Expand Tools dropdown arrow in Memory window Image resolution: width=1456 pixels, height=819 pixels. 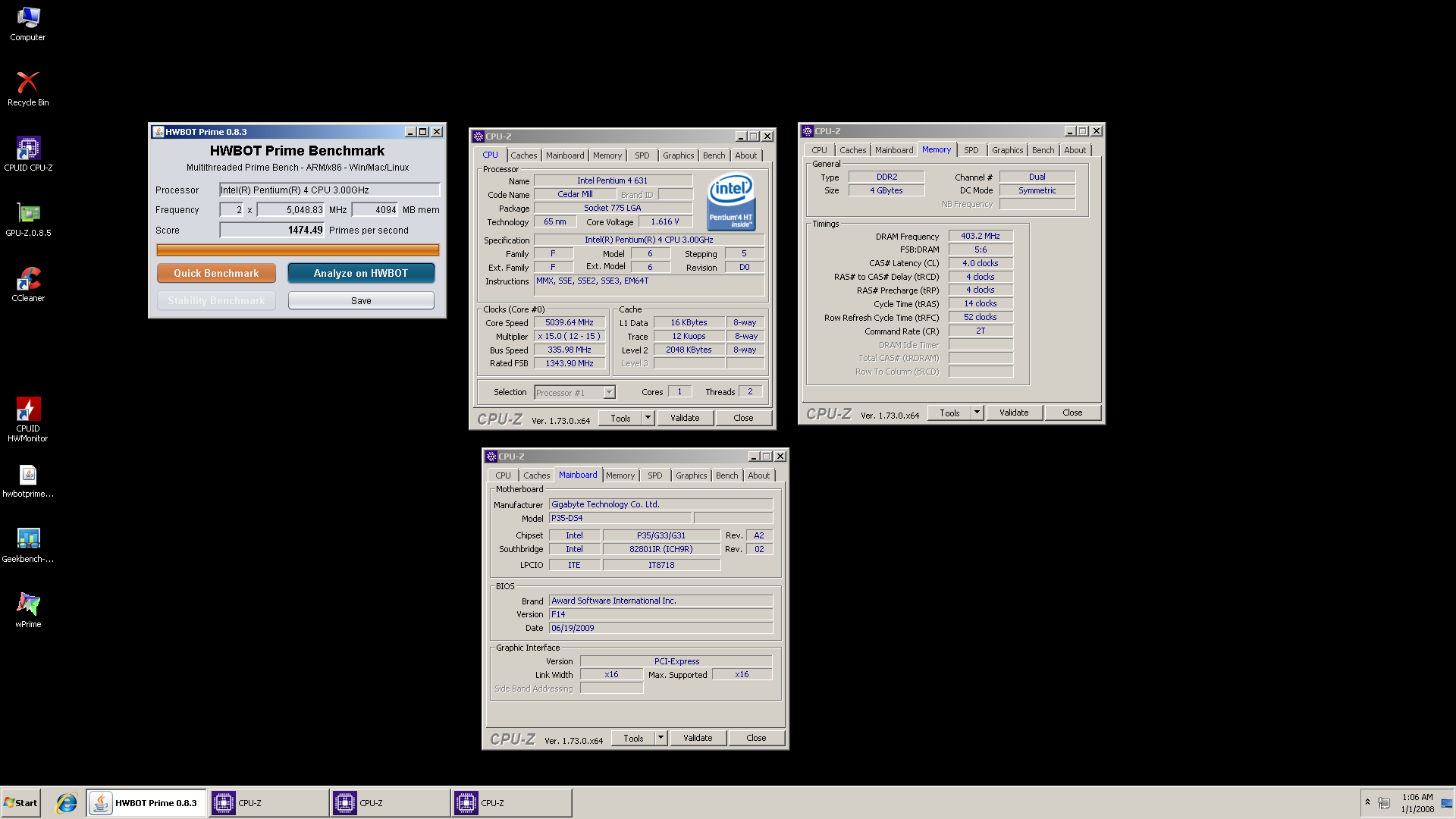coord(977,413)
